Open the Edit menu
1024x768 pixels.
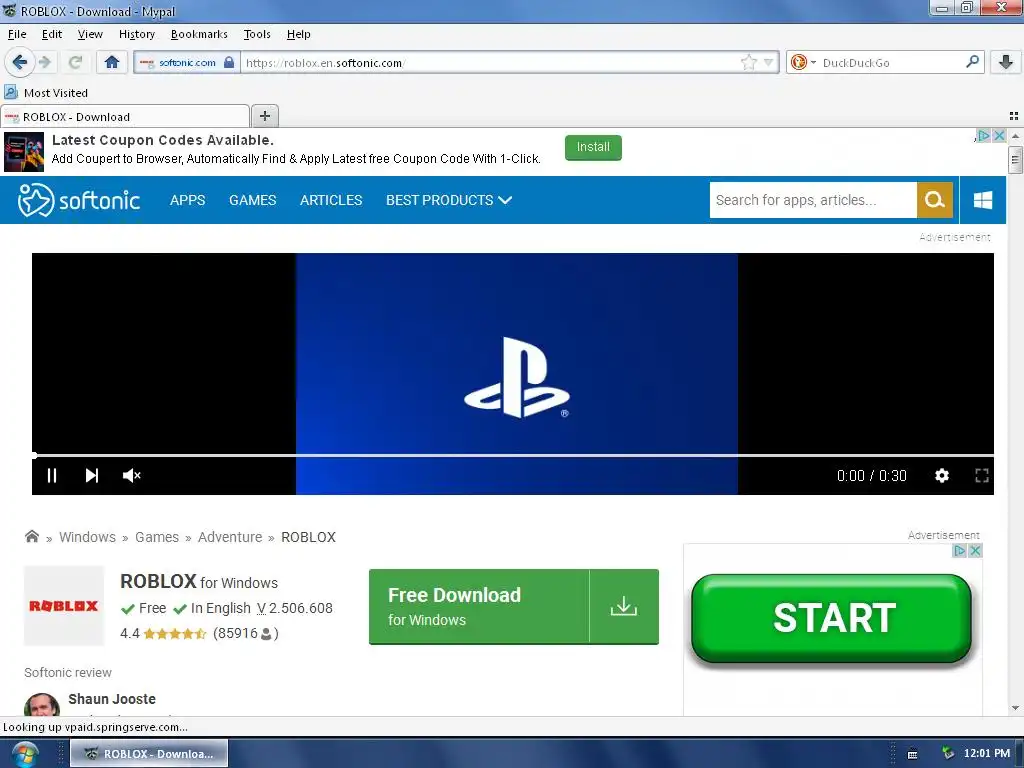[x=52, y=34]
